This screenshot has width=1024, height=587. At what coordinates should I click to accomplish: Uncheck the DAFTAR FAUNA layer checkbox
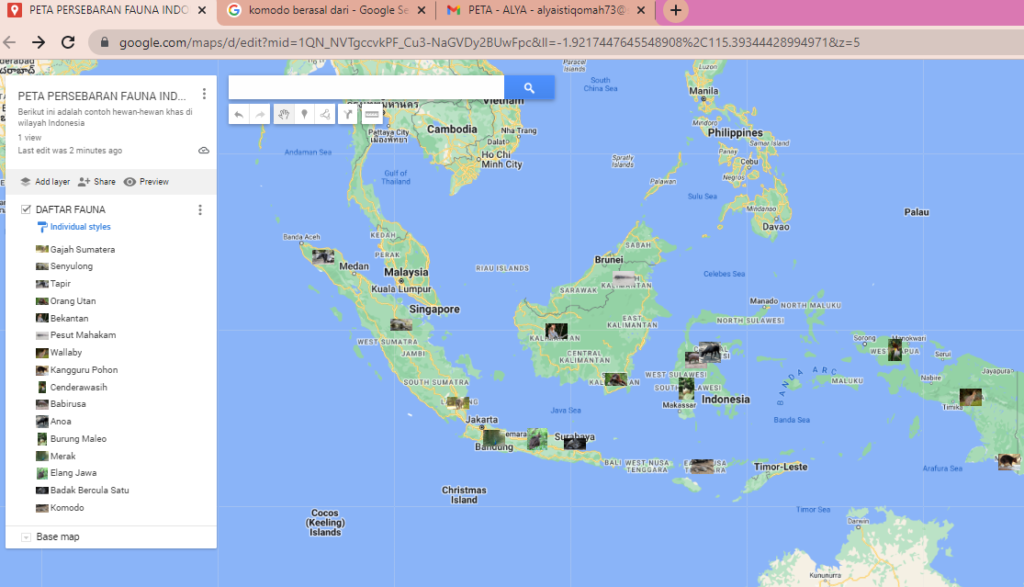coord(26,210)
